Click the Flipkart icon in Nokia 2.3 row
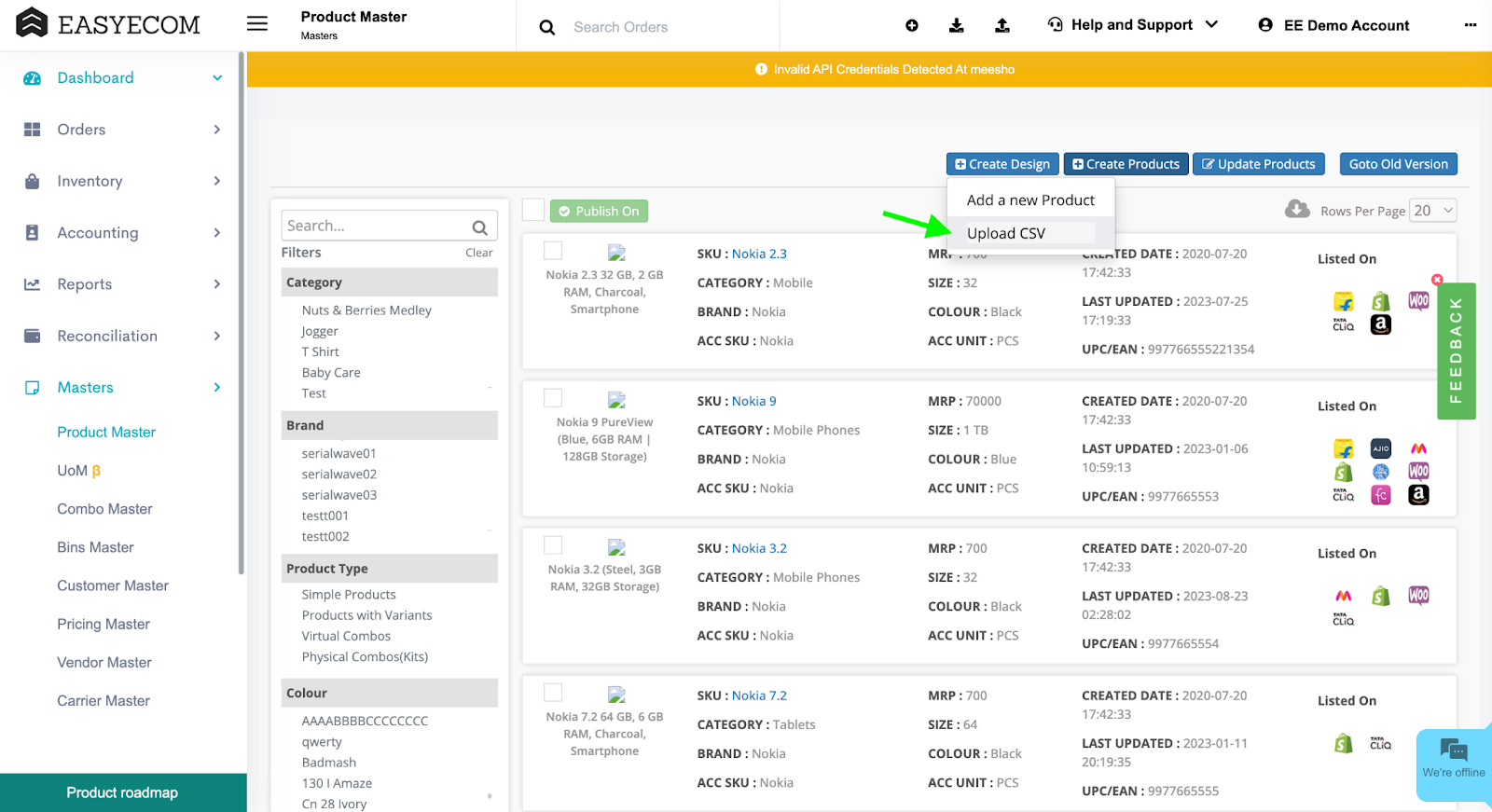 point(1344,301)
